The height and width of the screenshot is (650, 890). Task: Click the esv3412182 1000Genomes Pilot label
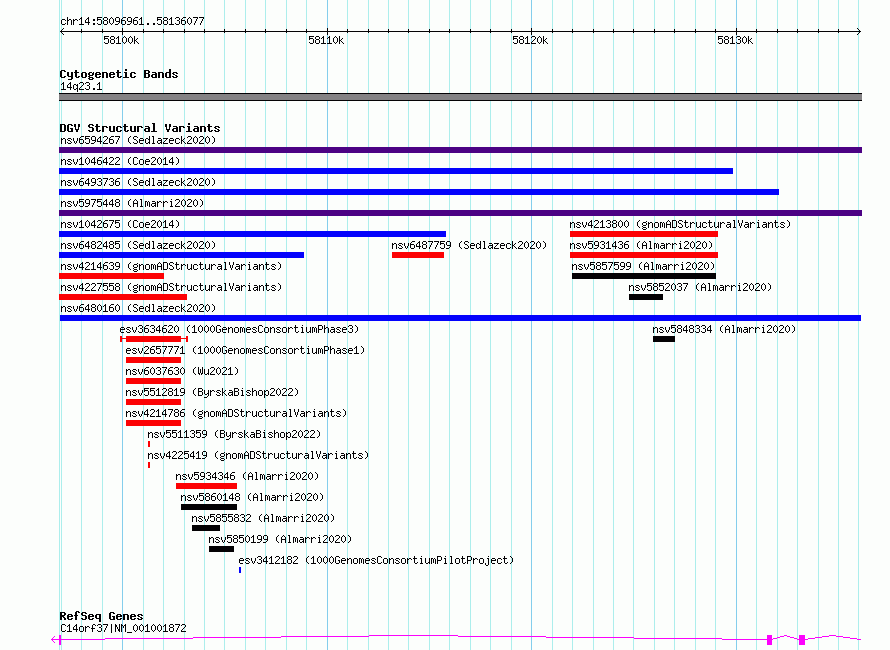376,560
